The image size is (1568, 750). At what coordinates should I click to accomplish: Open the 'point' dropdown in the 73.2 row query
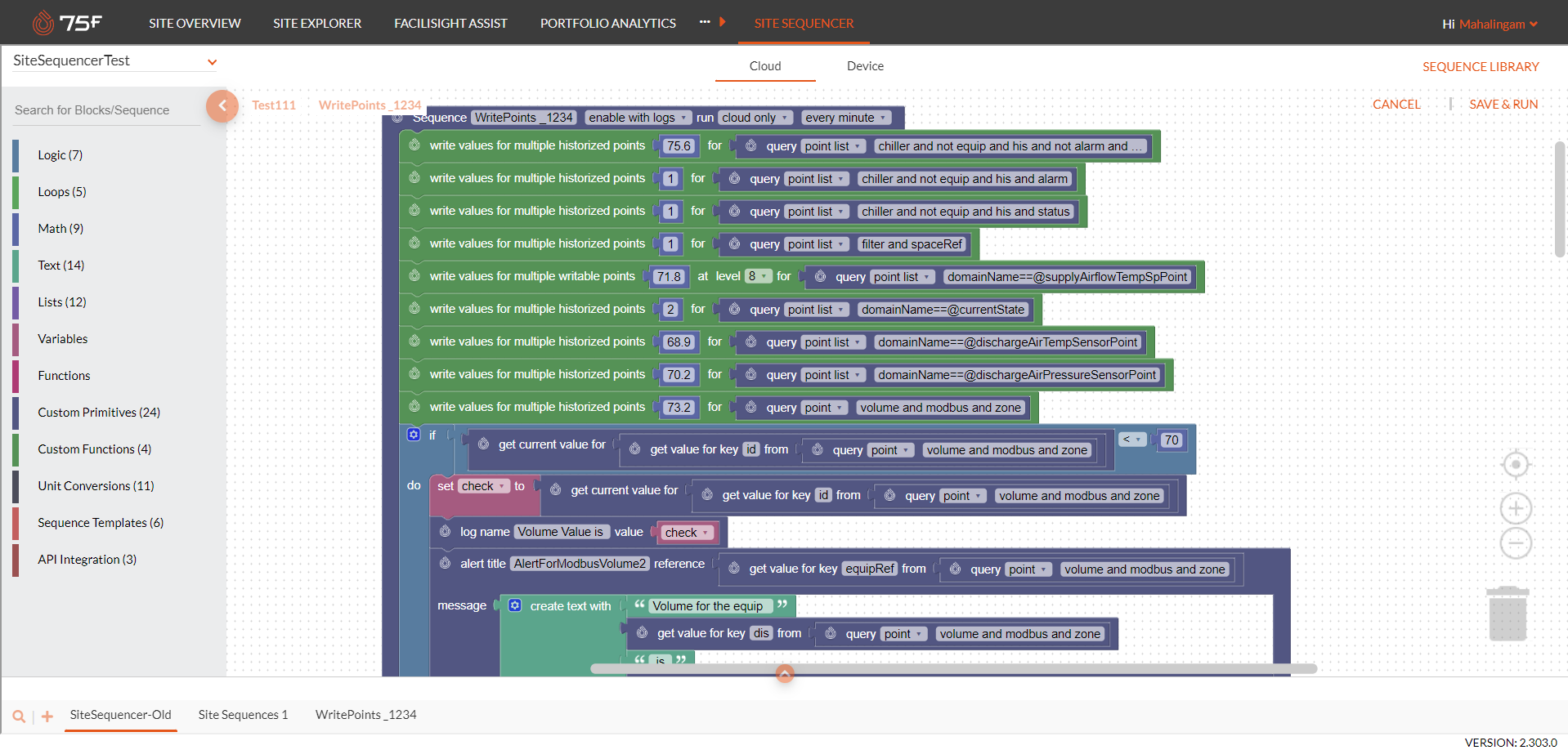click(823, 408)
